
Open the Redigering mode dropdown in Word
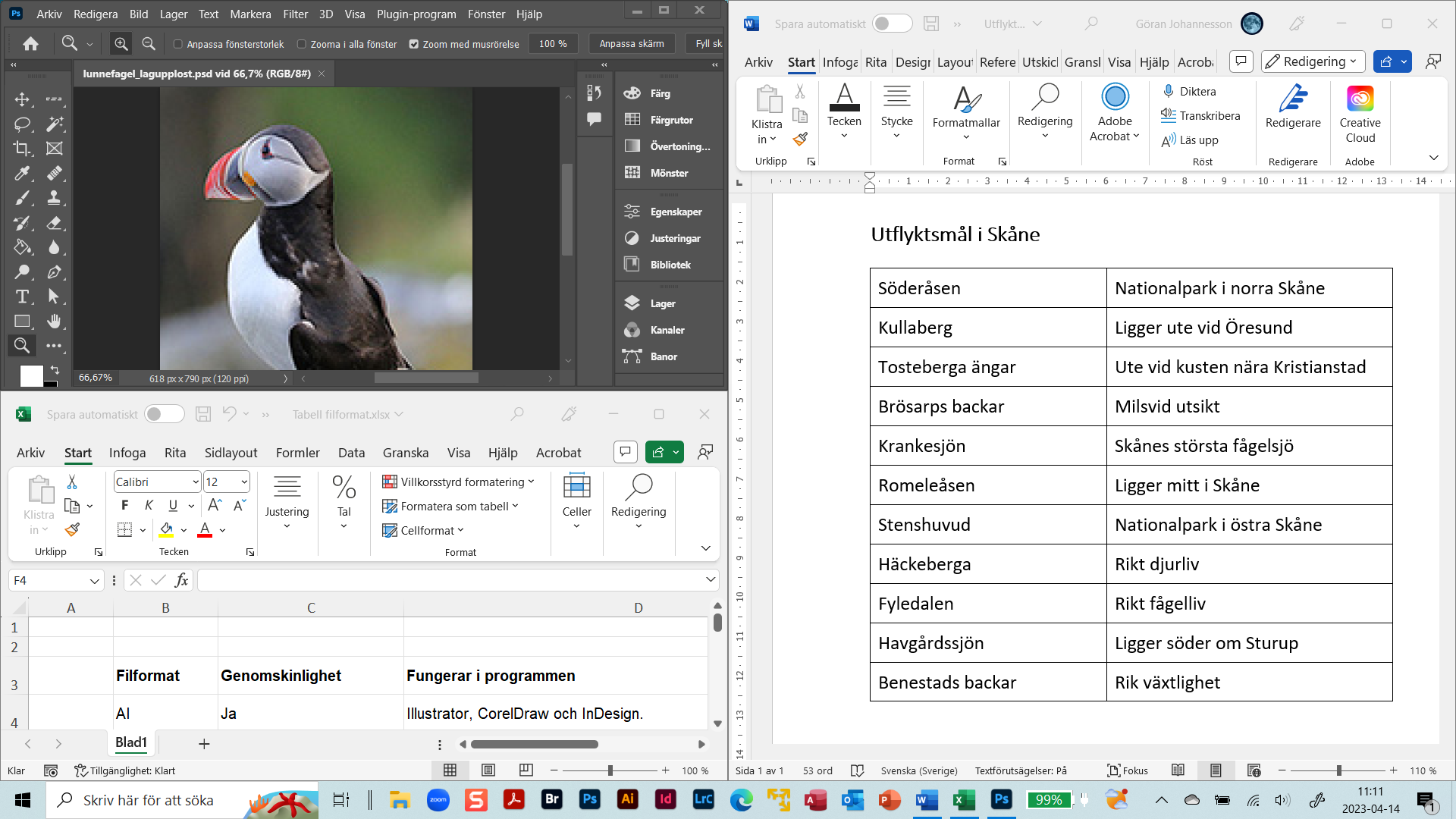pos(1313,61)
